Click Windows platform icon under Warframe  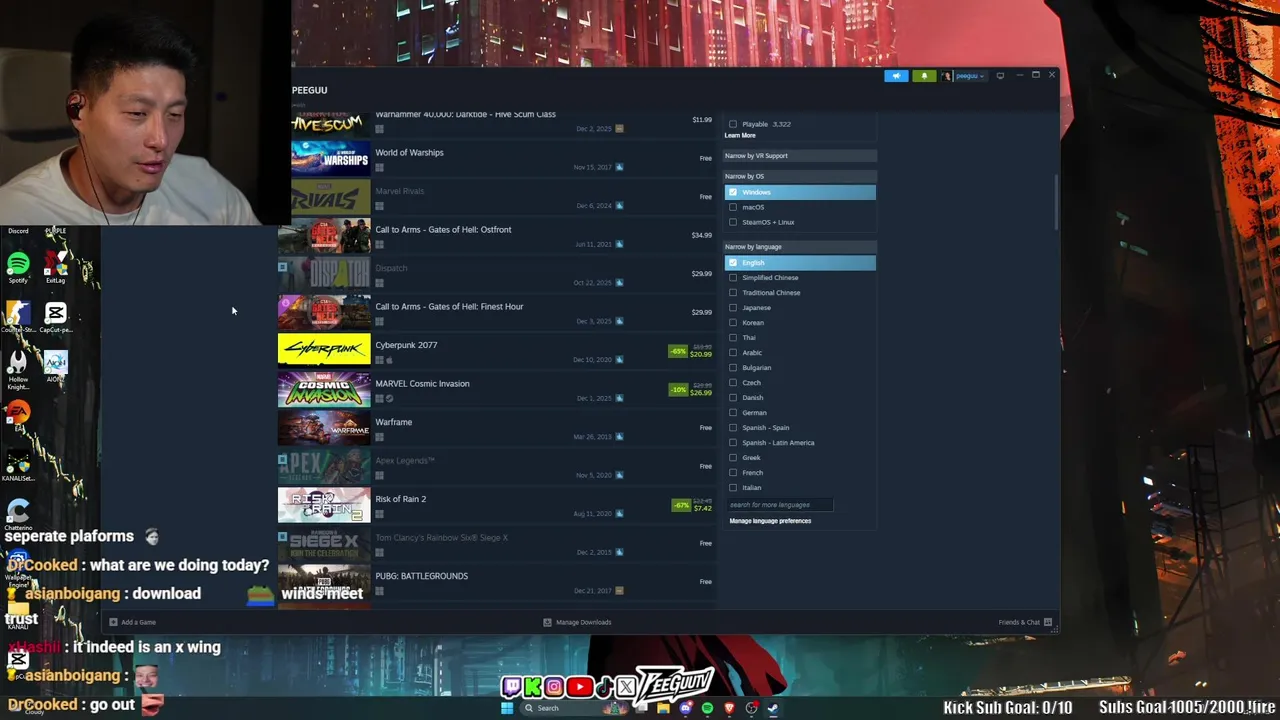[x=379, y=437]
